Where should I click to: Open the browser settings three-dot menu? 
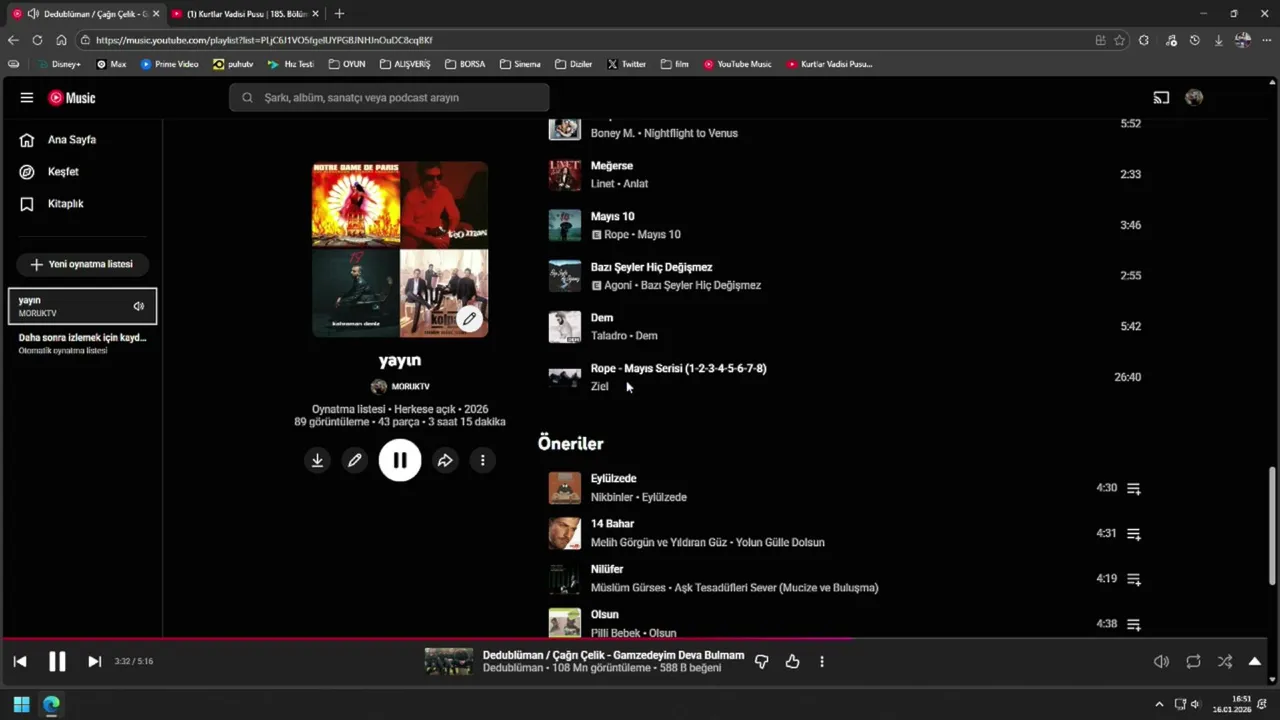pos(1267,40)
